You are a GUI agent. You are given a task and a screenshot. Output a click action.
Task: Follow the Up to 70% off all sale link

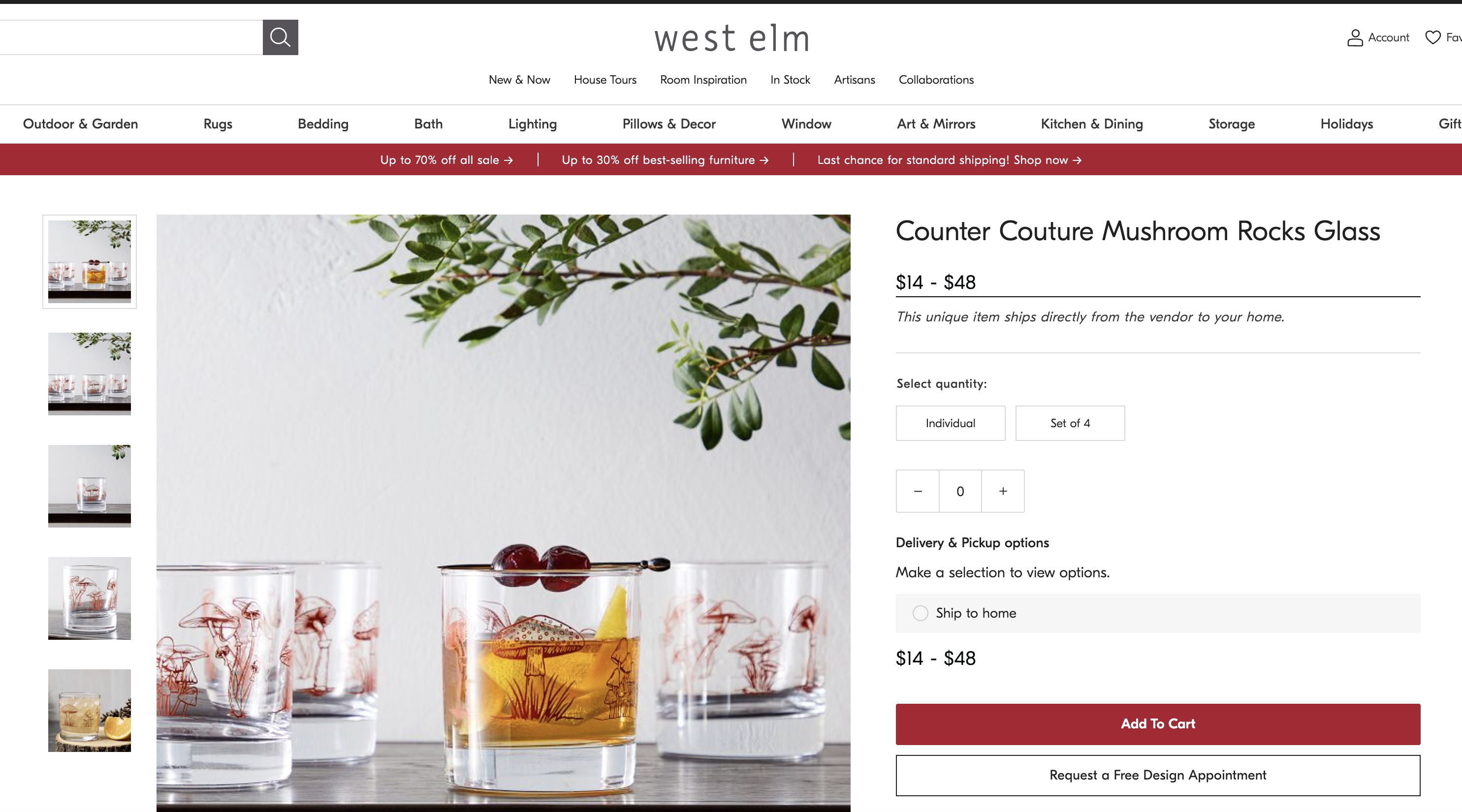pyautogui.click(x=446, y=160)
